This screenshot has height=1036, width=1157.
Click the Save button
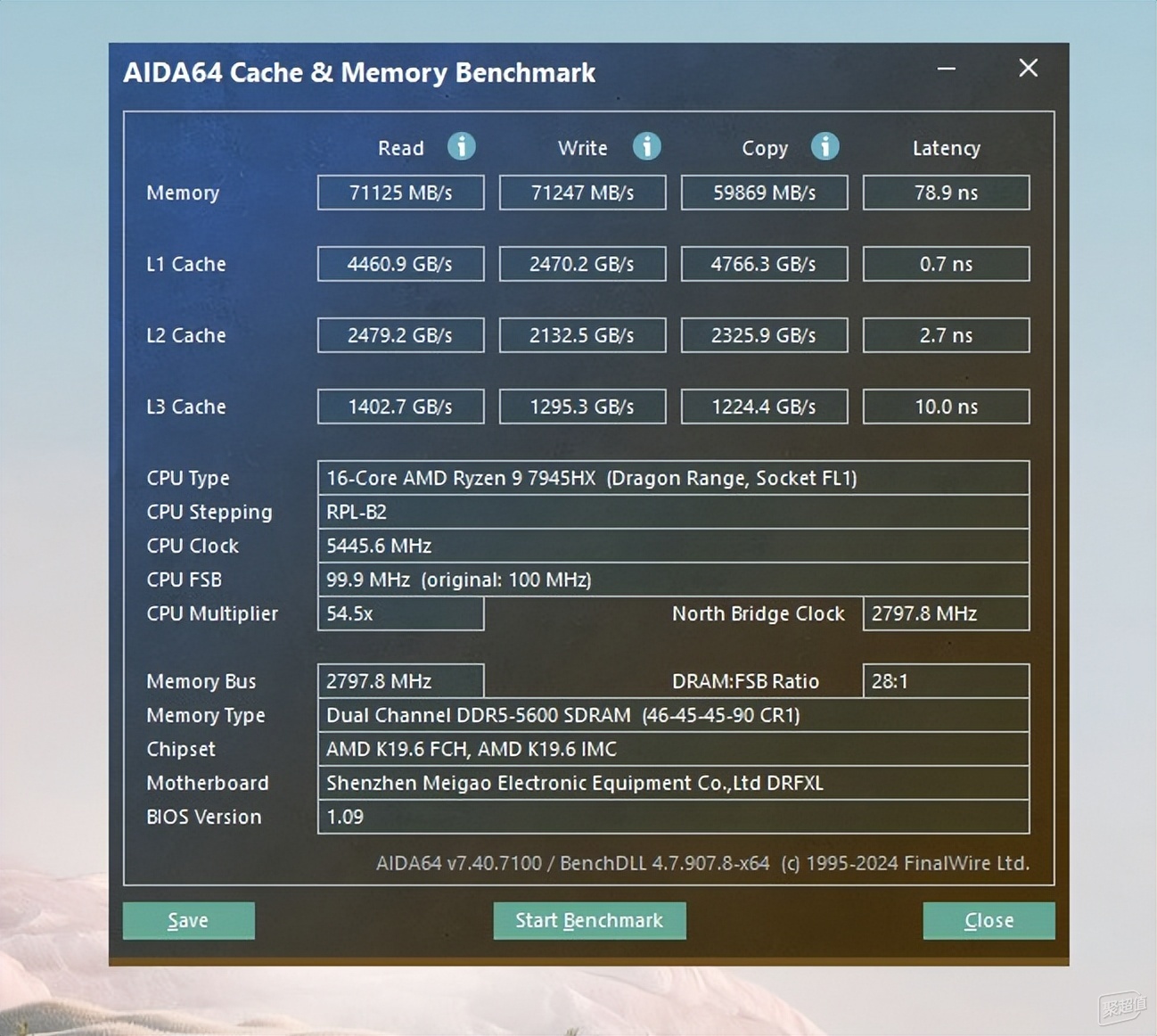(189, 920)
